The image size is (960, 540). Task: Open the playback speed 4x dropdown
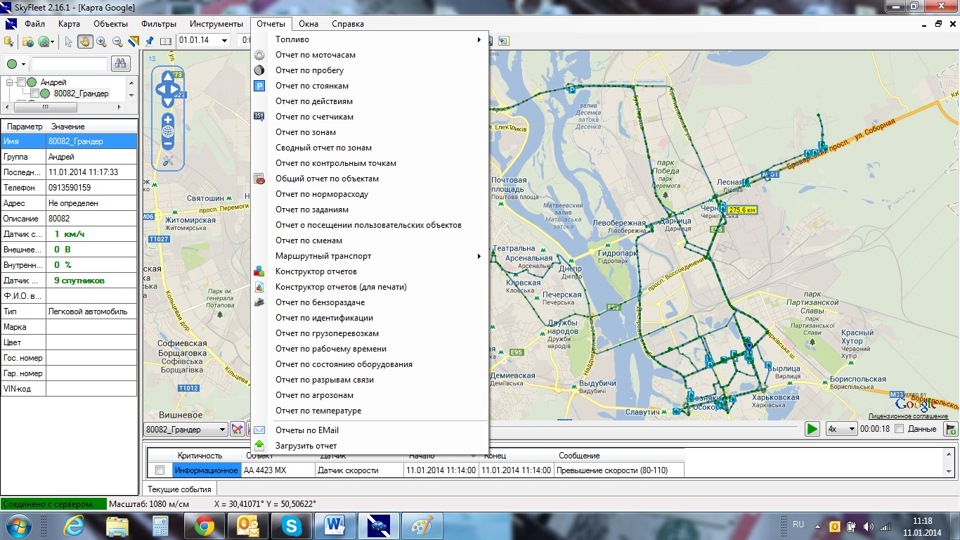(852, 429)
